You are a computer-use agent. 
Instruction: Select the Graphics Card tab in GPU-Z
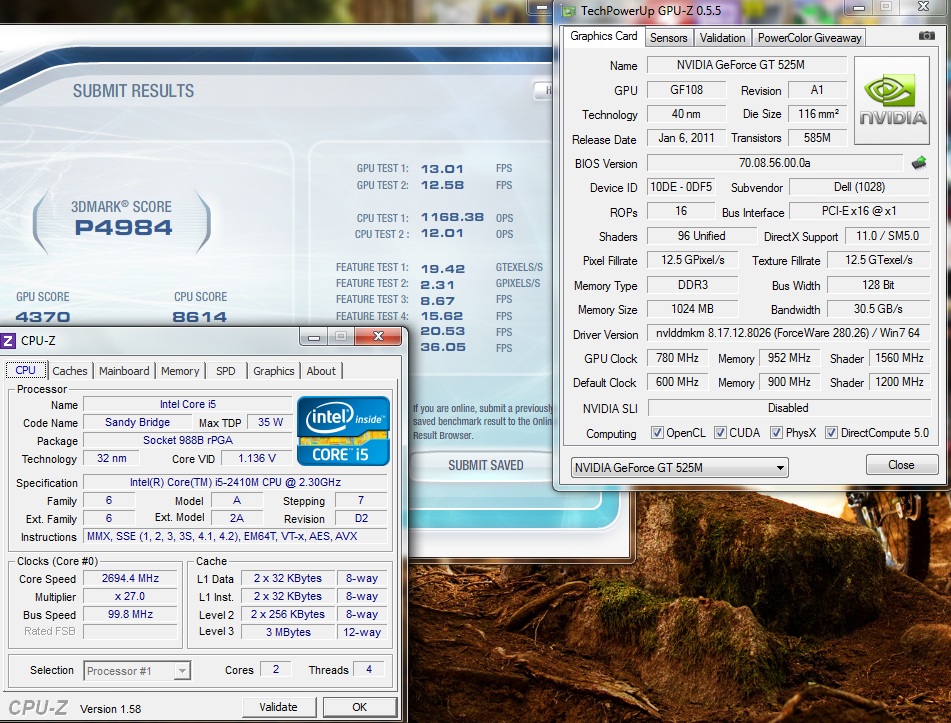click(x=603, y=36)
